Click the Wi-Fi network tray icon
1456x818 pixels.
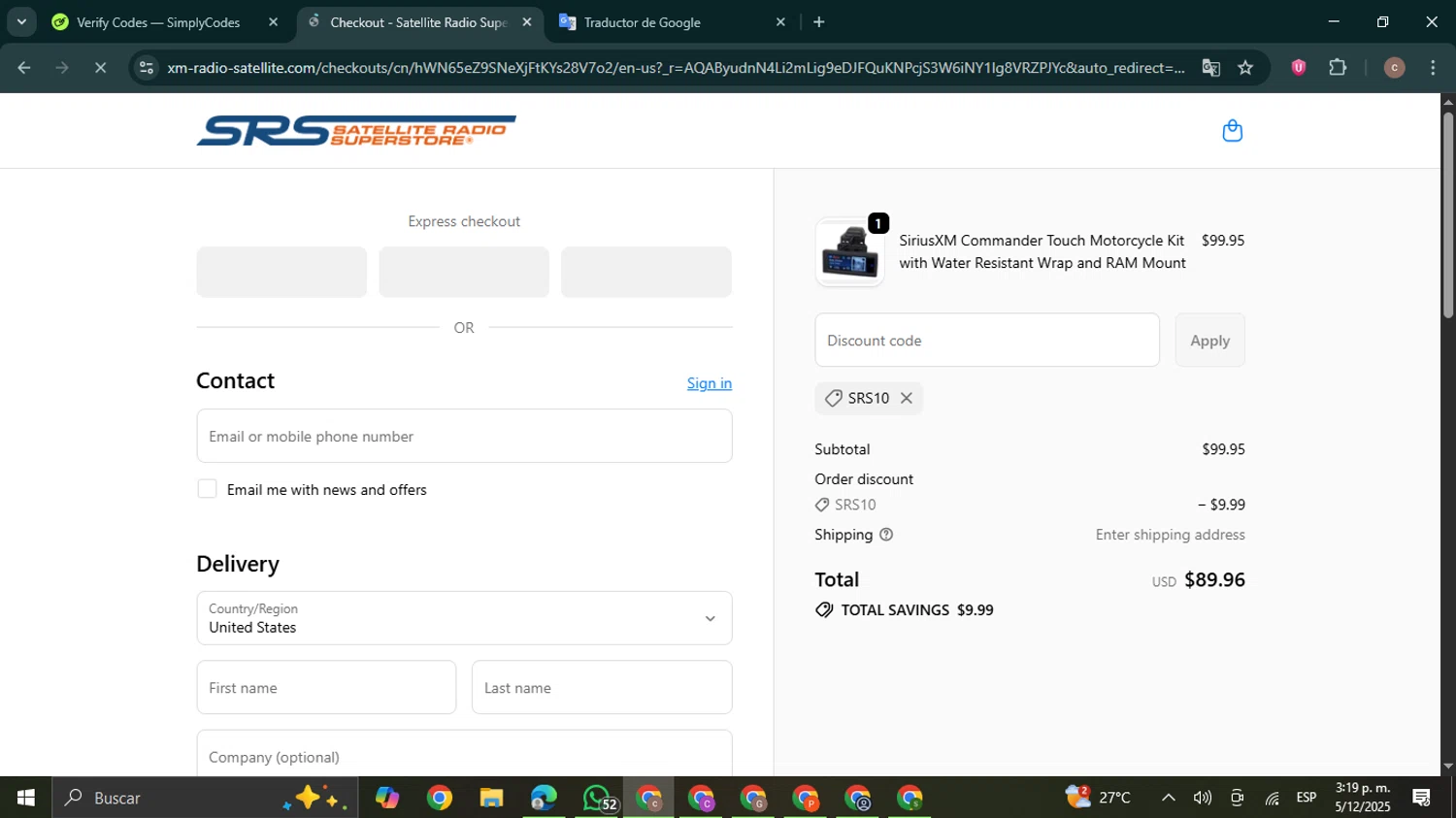[1272, 798]
